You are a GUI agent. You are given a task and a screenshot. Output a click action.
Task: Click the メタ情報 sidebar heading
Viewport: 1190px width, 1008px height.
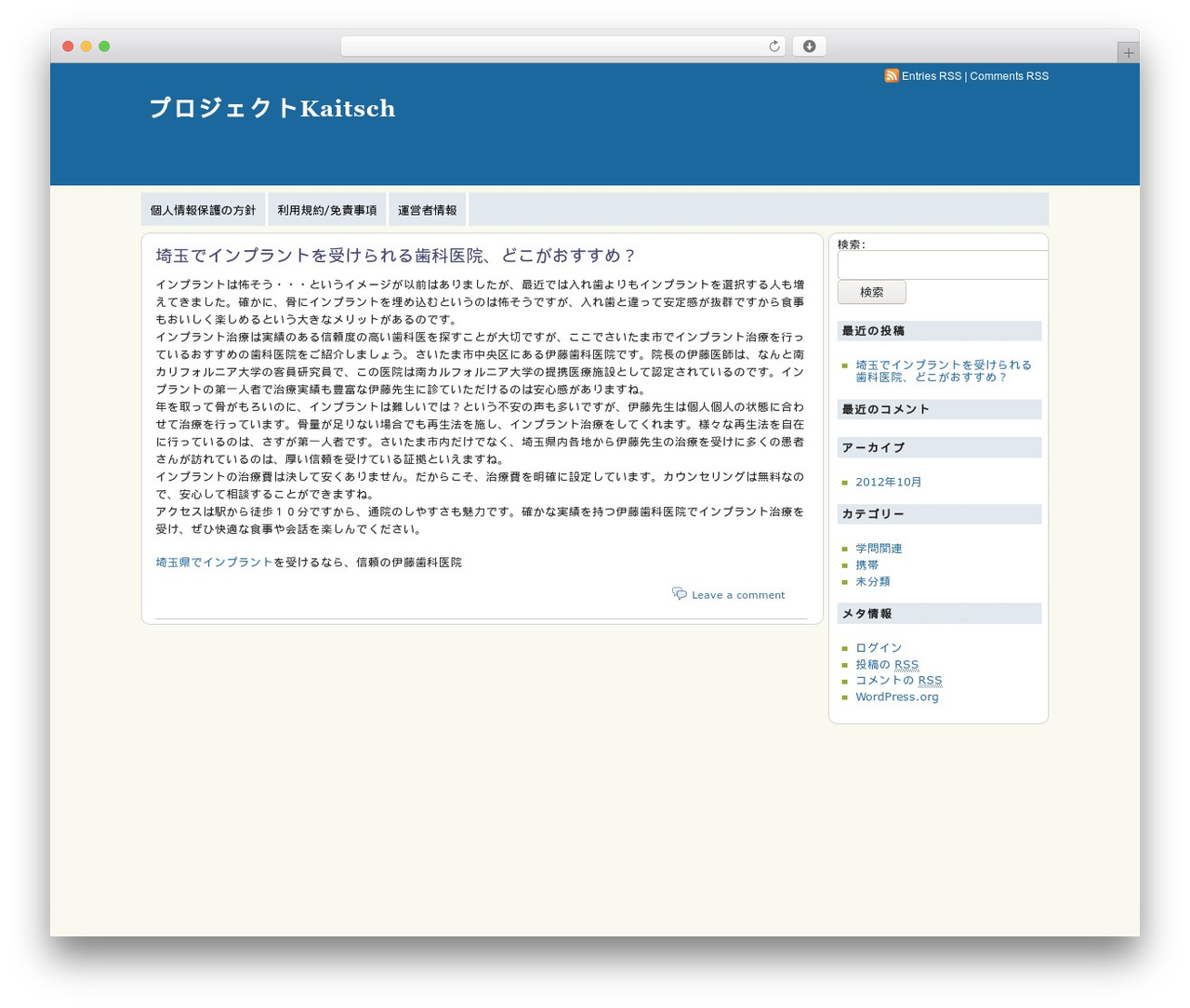pyautogui.click(x=939, y=614)
